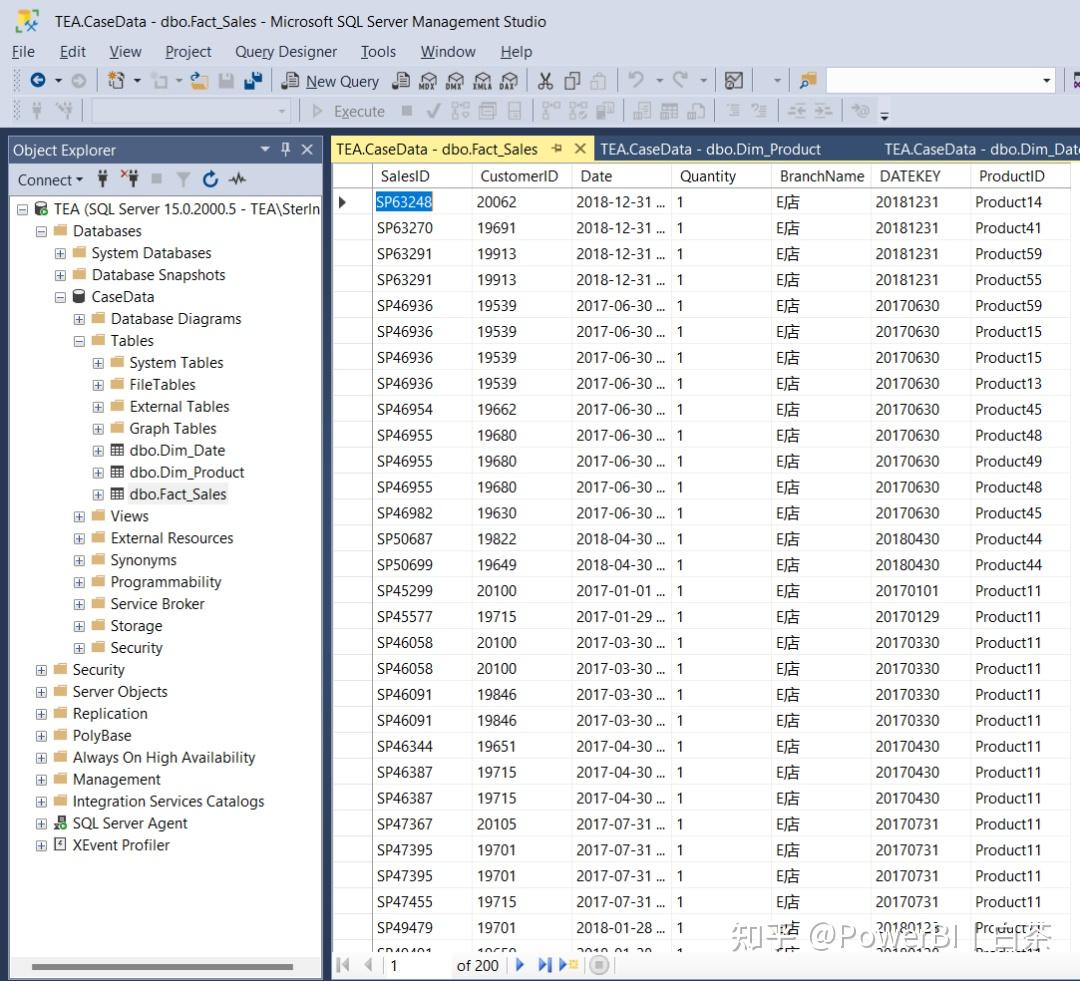
Task: Select the SQL Server Agent node
Action: (x=129, y=823)
